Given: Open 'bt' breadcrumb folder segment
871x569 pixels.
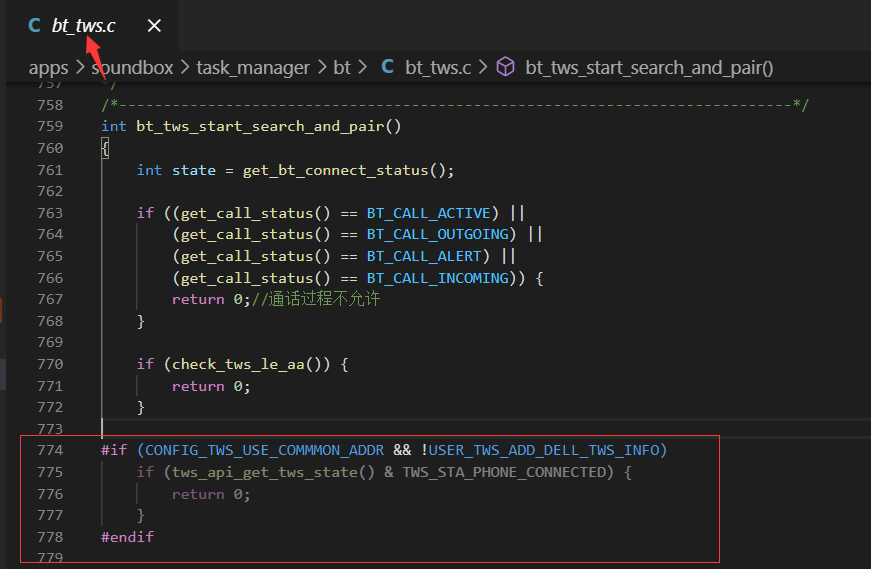Looking at the screenshot, I should pyautogui.click(x=342, y=68).
